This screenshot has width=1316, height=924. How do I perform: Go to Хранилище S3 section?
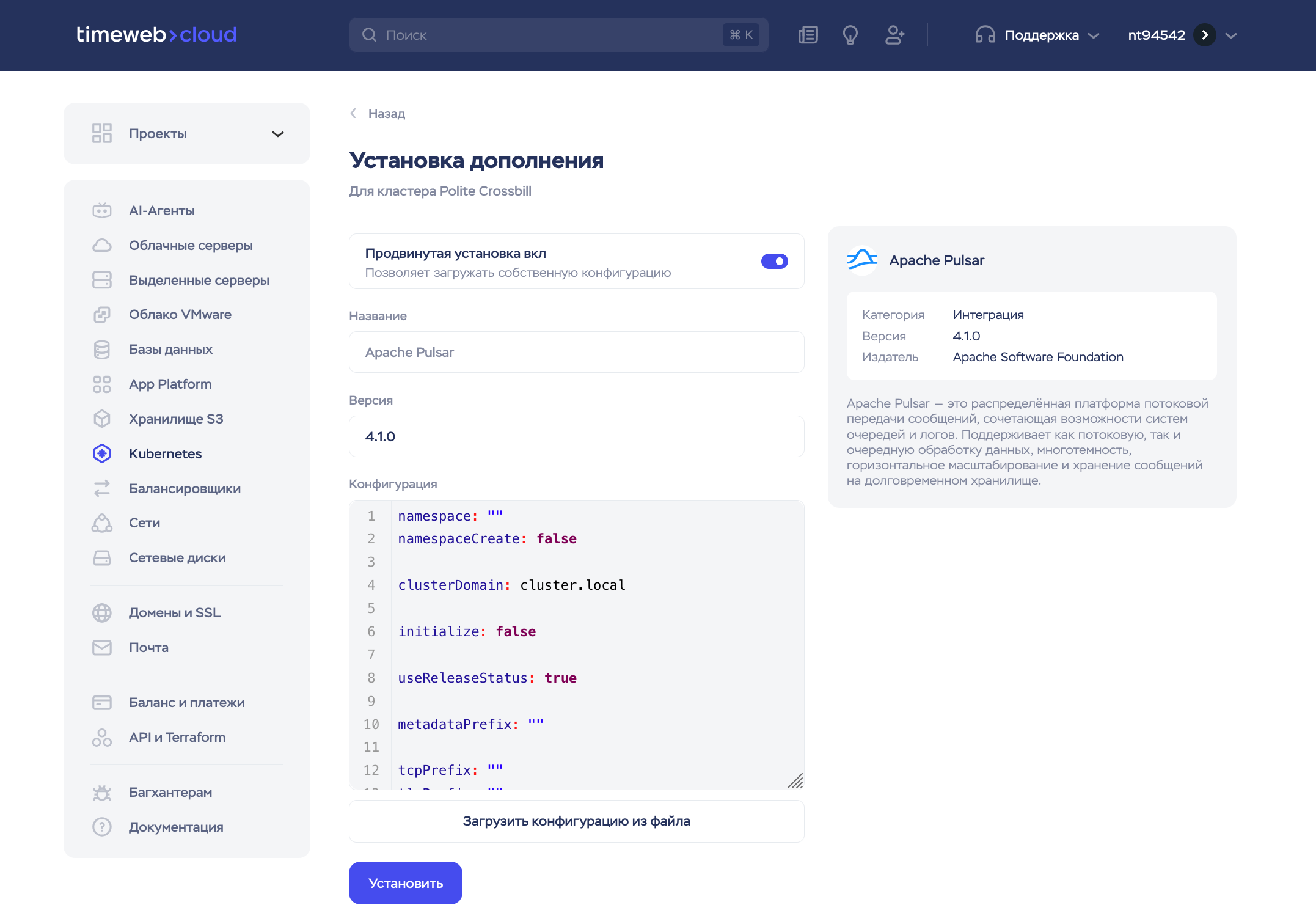pos(176,419)
